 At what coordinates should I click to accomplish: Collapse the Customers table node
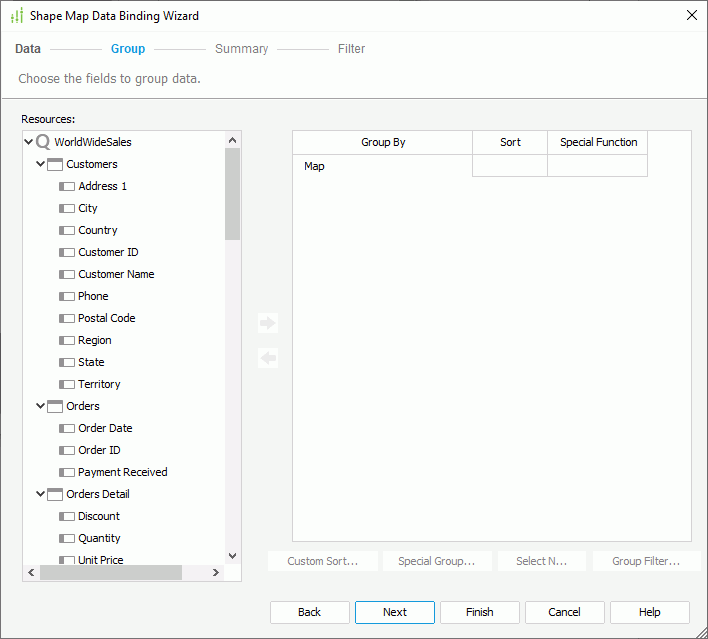41,164
